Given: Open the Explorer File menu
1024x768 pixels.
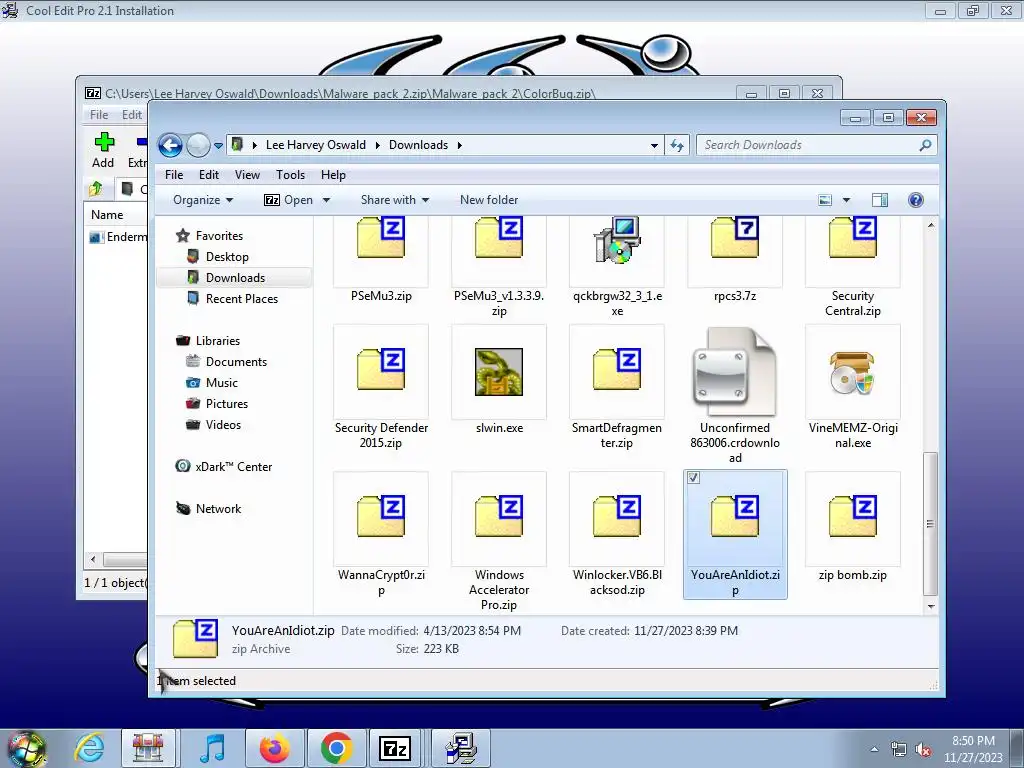Looking at the screenshot, I should click(x=174, y=175).
